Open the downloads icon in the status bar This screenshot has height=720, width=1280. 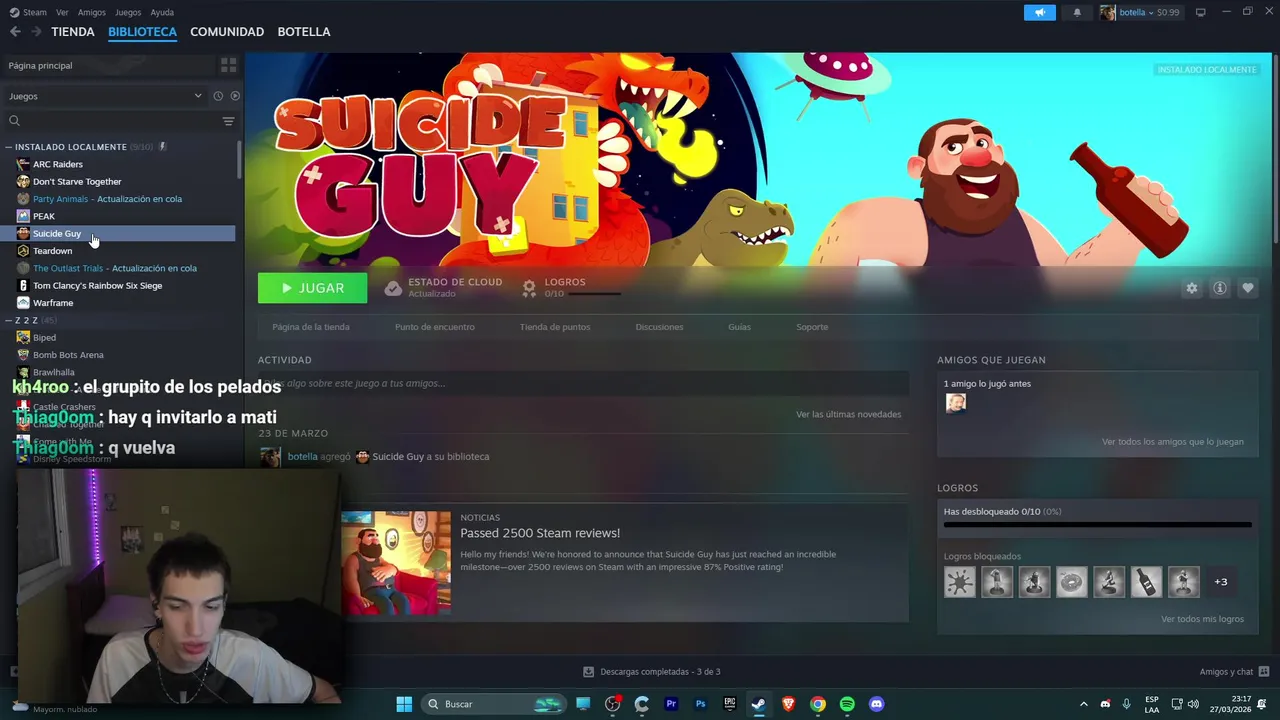[588, 671]
